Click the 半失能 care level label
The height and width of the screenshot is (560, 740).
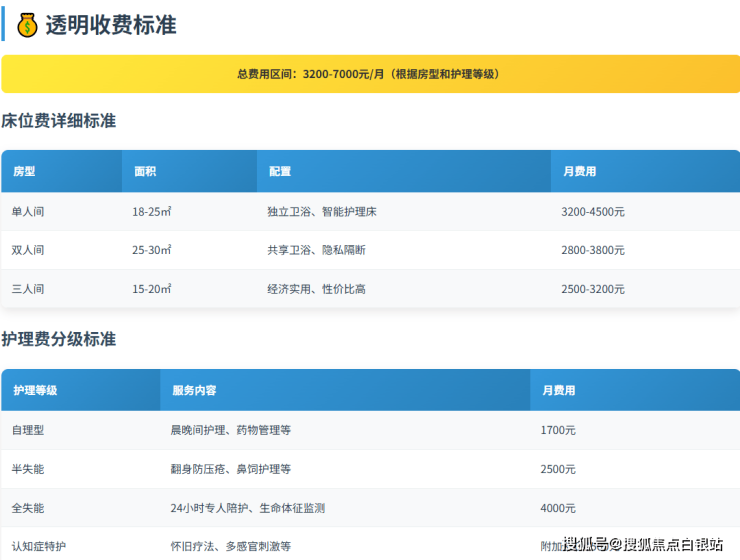point(28,469)
